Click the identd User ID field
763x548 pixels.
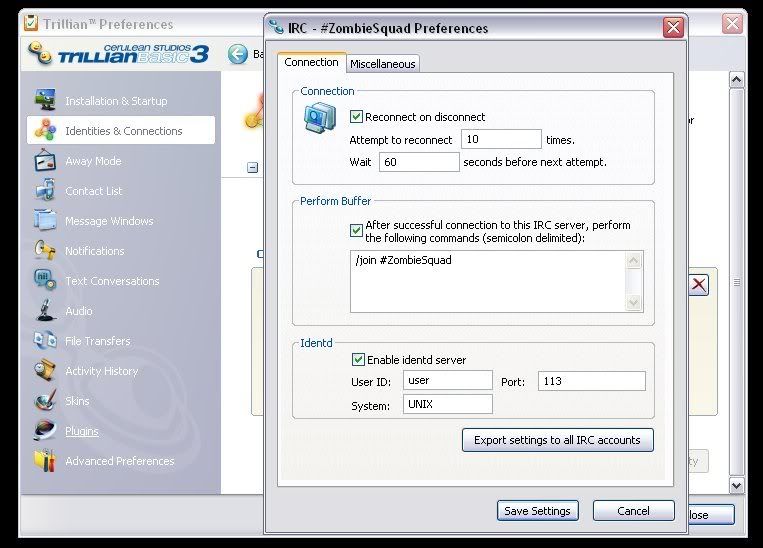click(x=448, y=380)
